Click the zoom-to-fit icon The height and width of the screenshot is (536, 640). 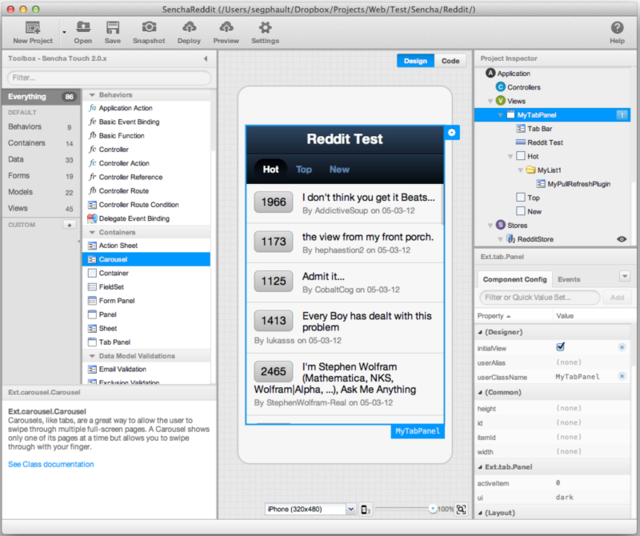tap(461, 509)
